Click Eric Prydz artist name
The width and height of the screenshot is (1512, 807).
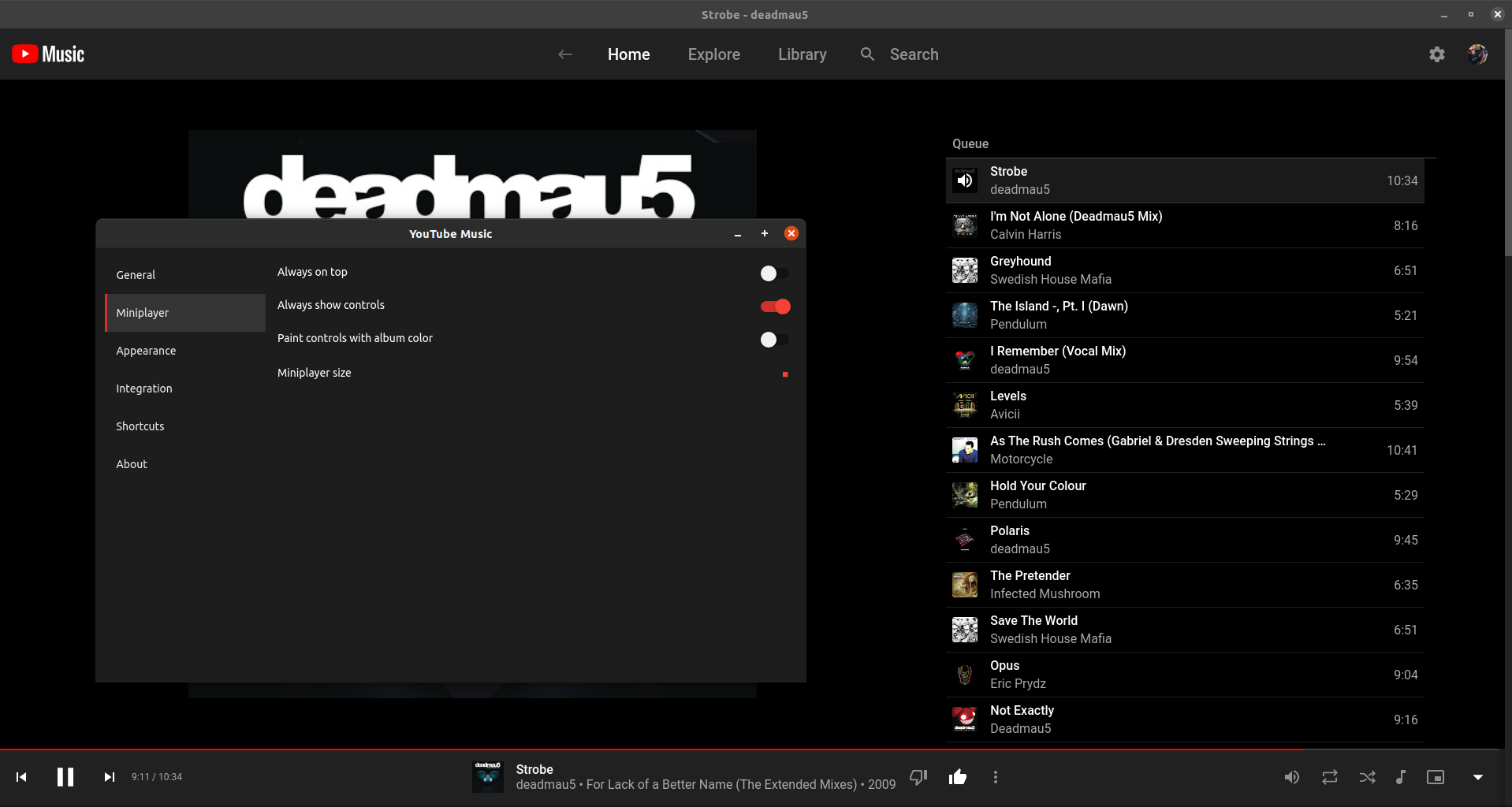coord(1018,684)
